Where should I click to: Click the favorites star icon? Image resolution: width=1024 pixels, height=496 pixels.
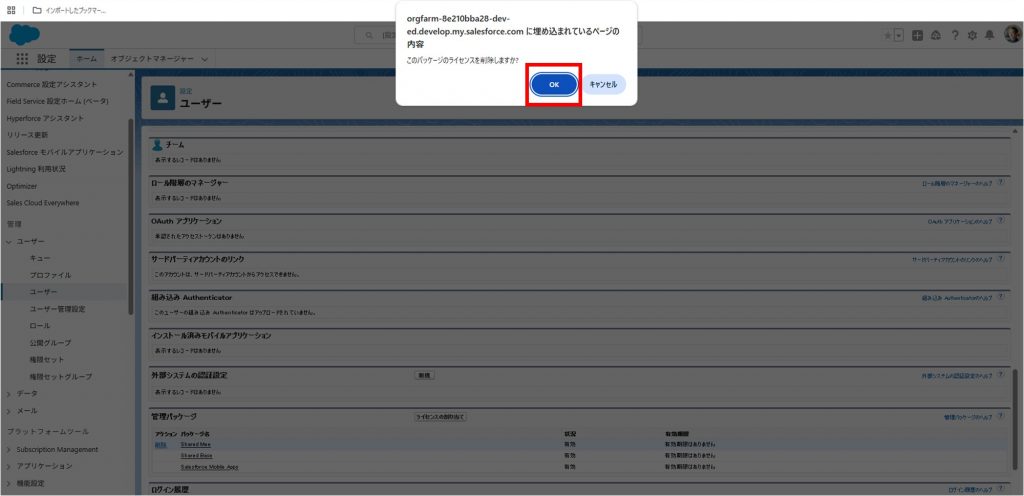coord(887,35)
